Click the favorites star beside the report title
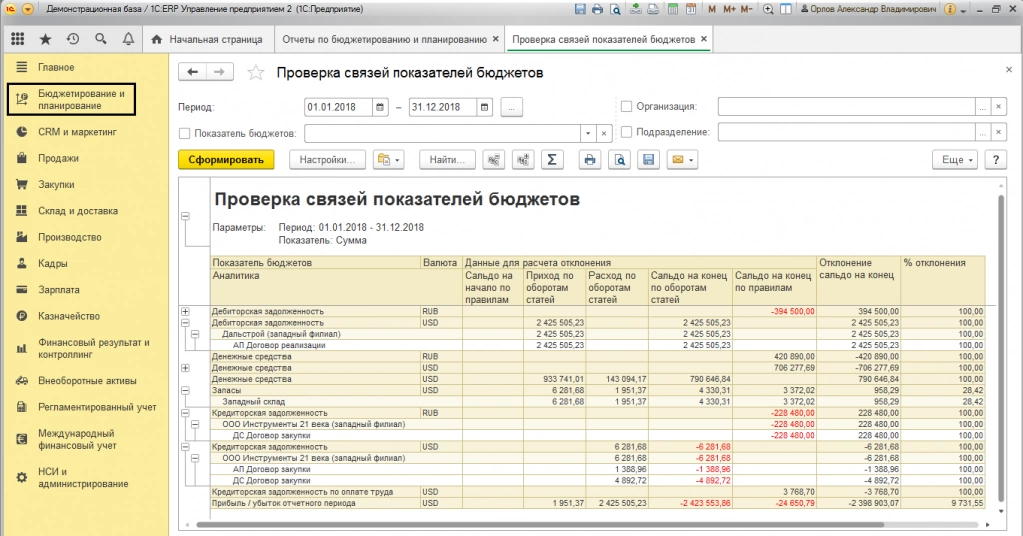 point(256,73)
